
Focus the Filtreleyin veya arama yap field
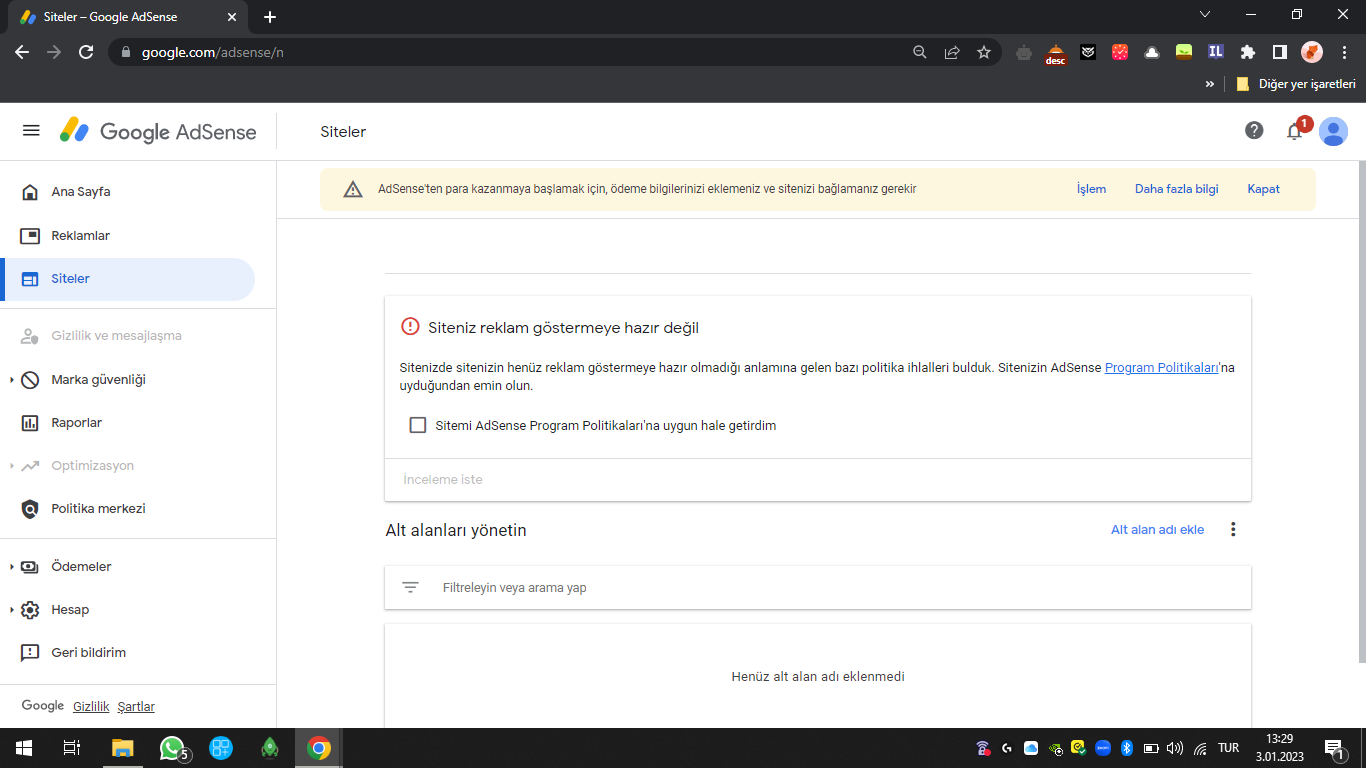coord(818,587)
